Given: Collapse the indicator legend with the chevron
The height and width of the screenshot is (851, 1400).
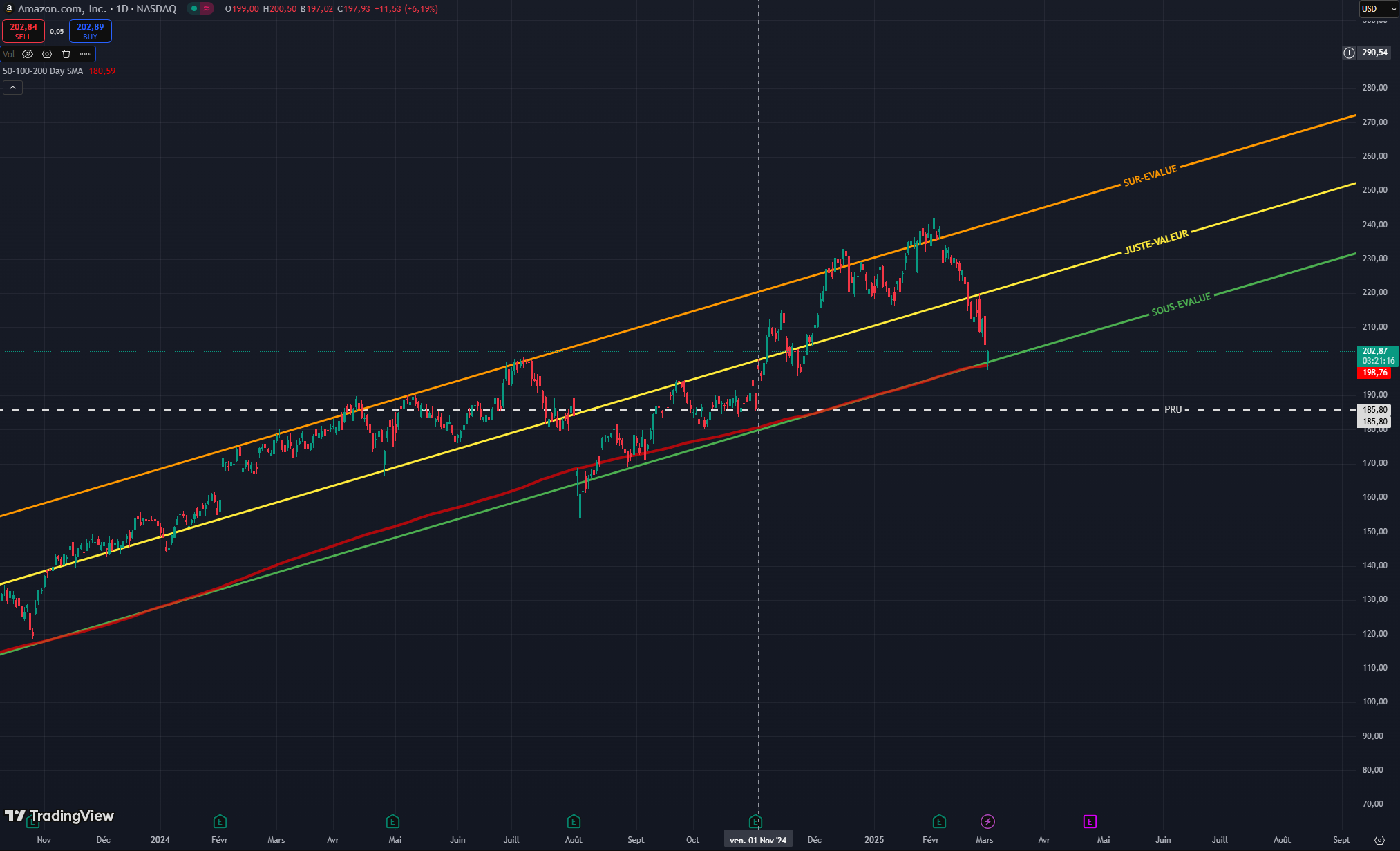Looking at the screenshot, I should point(12,87).
